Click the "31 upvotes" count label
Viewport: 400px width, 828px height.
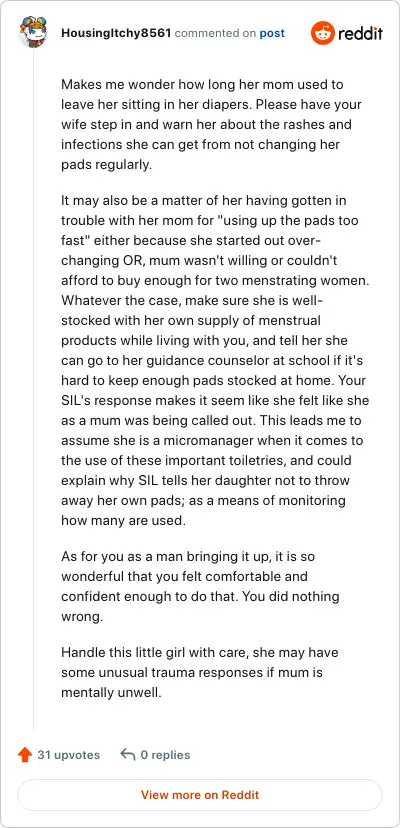coord(68,755)
